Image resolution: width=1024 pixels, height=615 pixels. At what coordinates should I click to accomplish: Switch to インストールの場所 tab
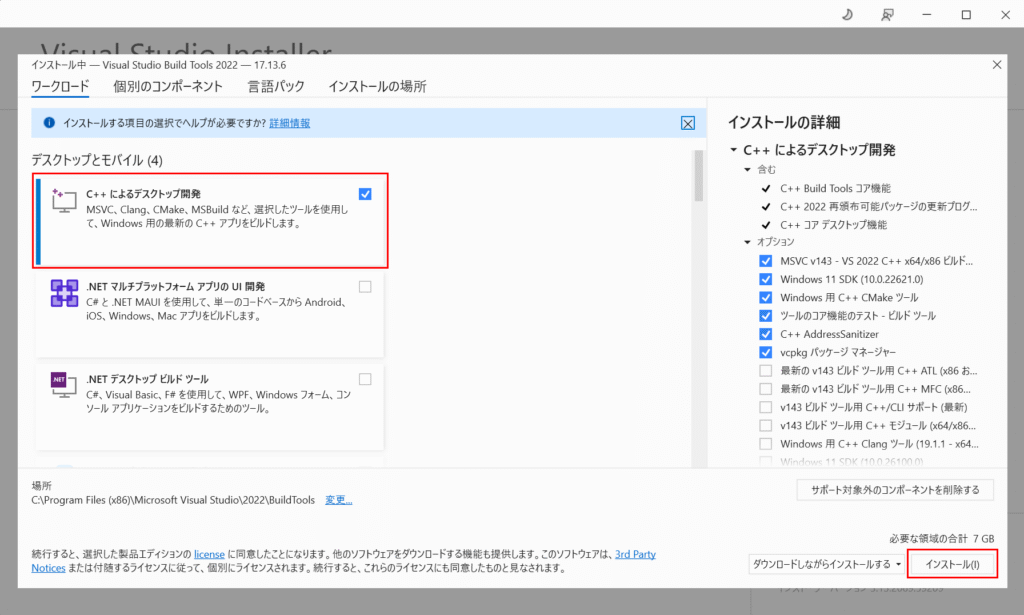[x=377, y=86]
